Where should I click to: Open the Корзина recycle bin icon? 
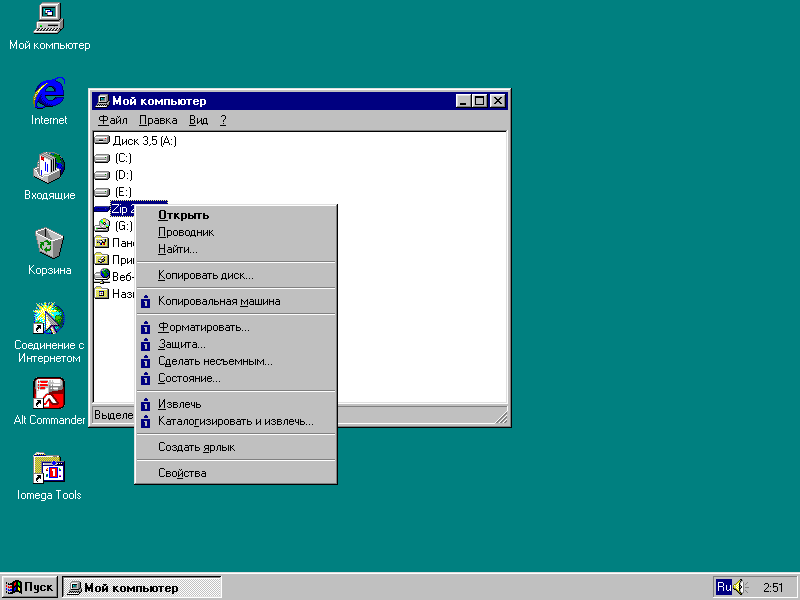click(49, 243)
